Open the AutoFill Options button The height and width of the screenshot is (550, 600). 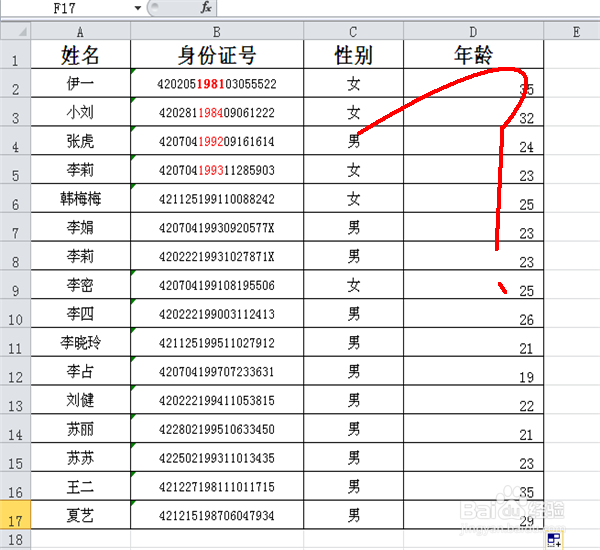554,540
